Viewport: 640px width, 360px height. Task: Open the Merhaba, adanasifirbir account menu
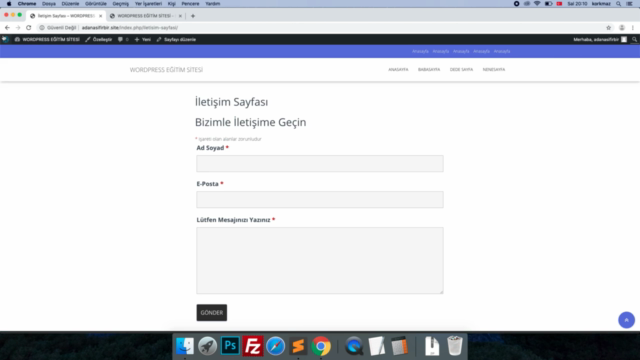(x=600, y=40)
